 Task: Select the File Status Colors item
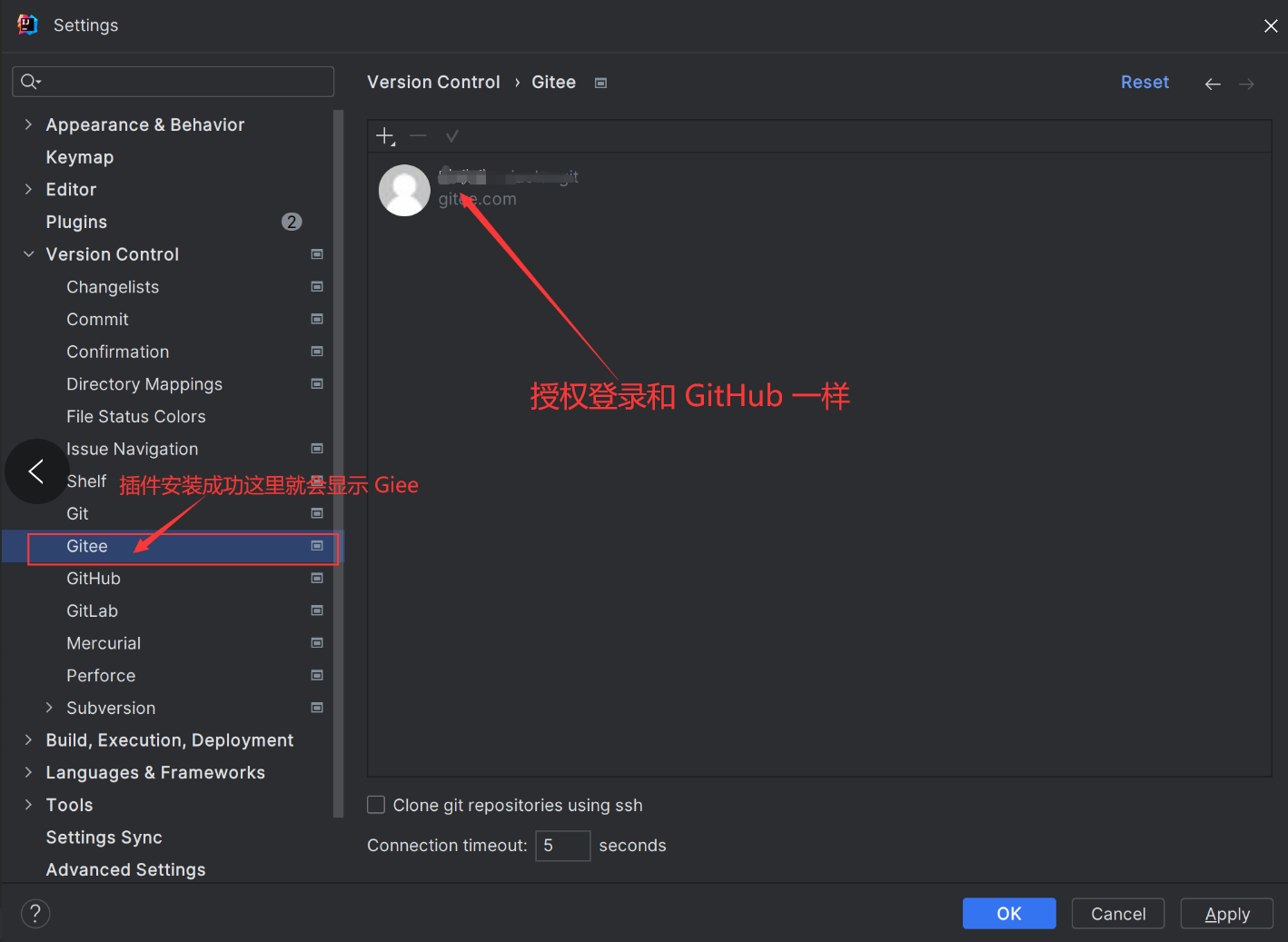(x=136, y=416)
